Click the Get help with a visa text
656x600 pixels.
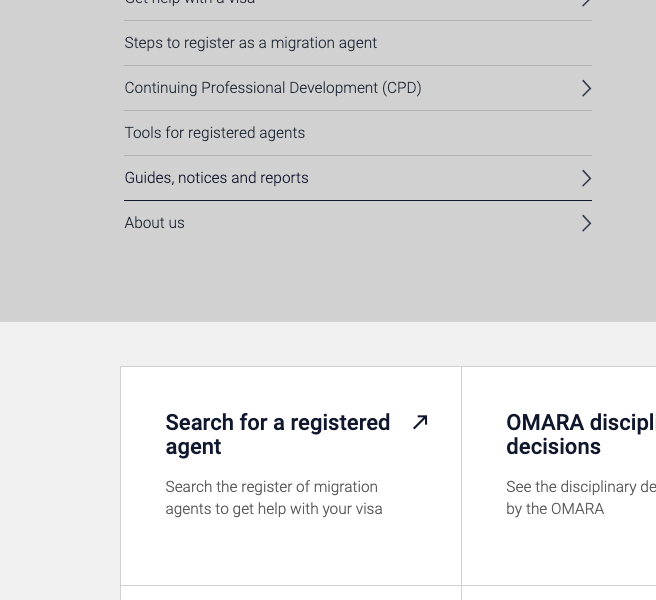coord(190,3)
